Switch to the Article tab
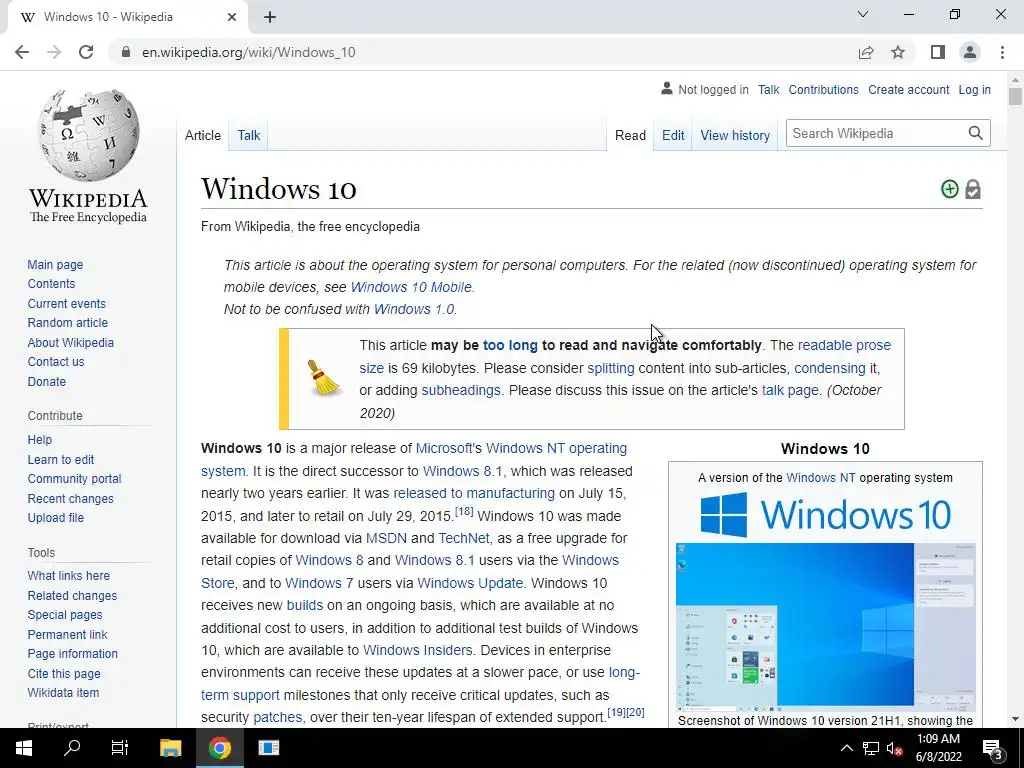The image size is (1024, 768). click(203, 135)
